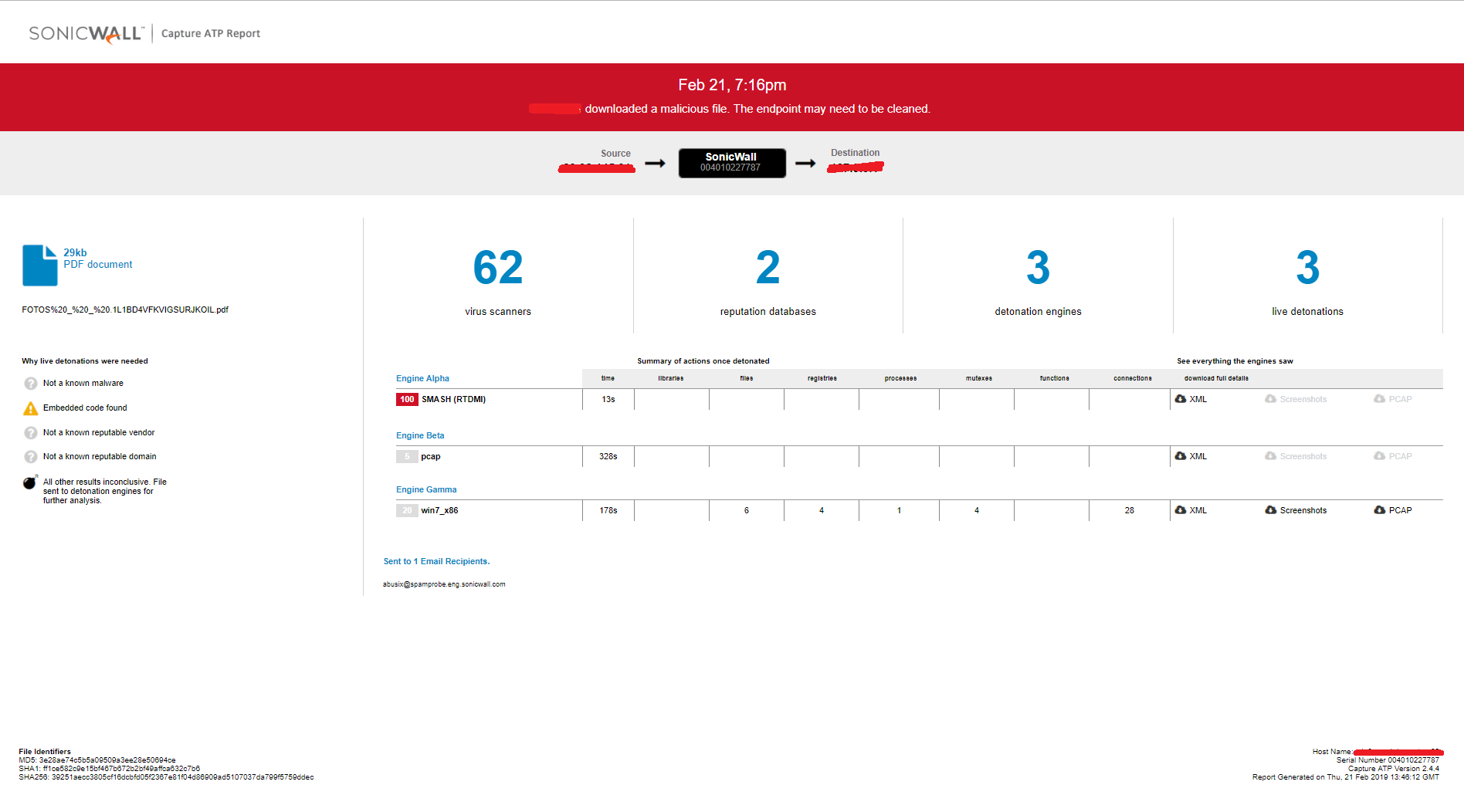1464x812 pixels.
Task: Click the 'download full details' header
Action: [x=1216, y=378]
